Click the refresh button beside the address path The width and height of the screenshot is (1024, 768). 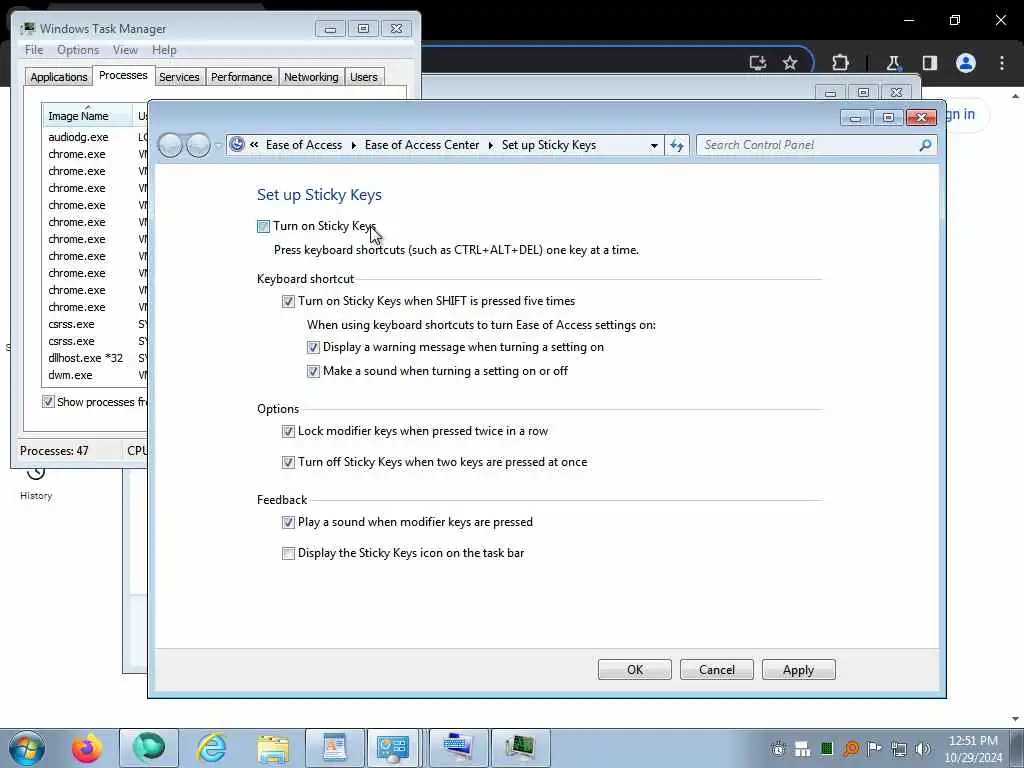point(677,145)
